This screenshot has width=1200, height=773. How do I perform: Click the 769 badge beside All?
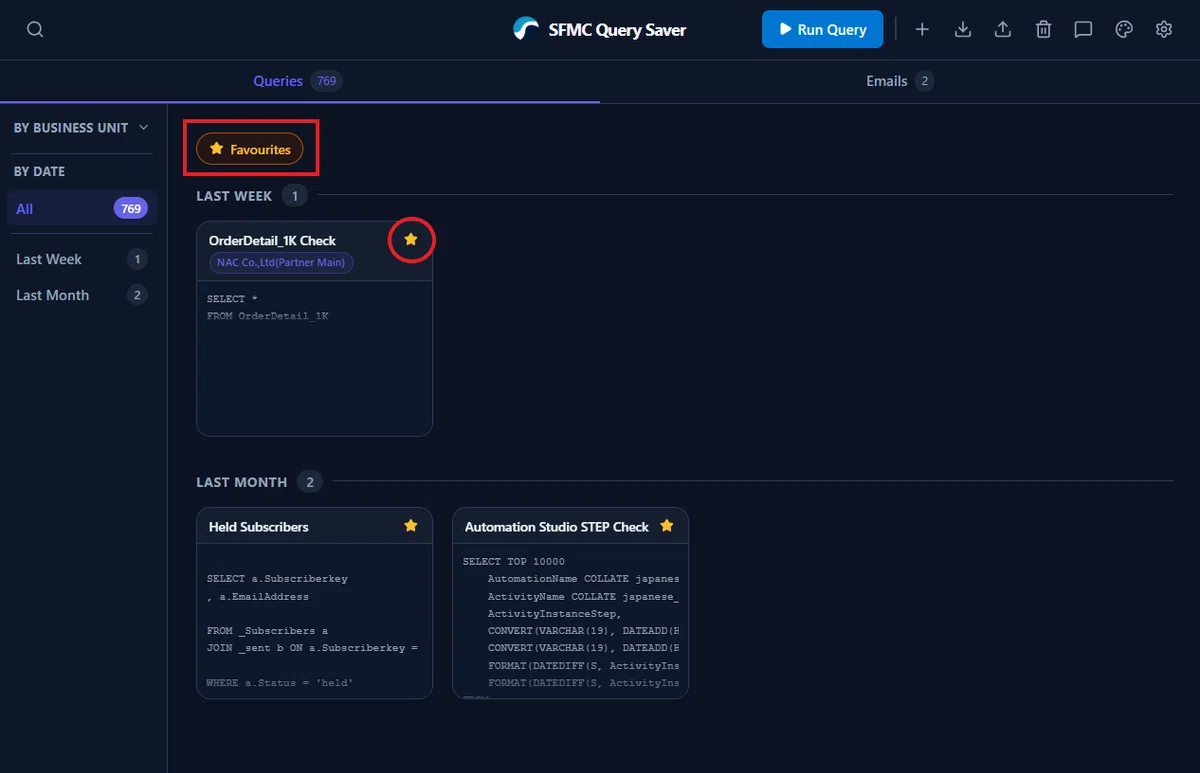point(131,209)
